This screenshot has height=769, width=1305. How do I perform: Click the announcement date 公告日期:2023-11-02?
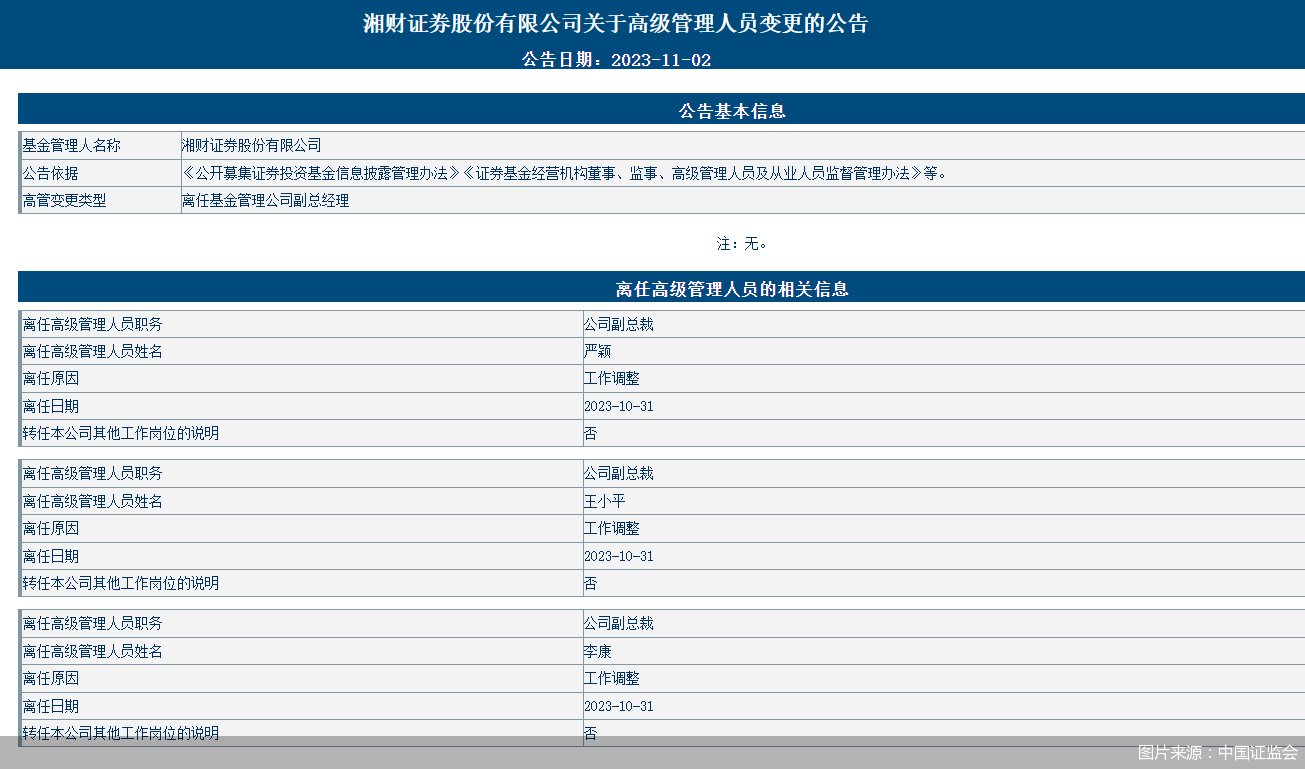point(617,60)
